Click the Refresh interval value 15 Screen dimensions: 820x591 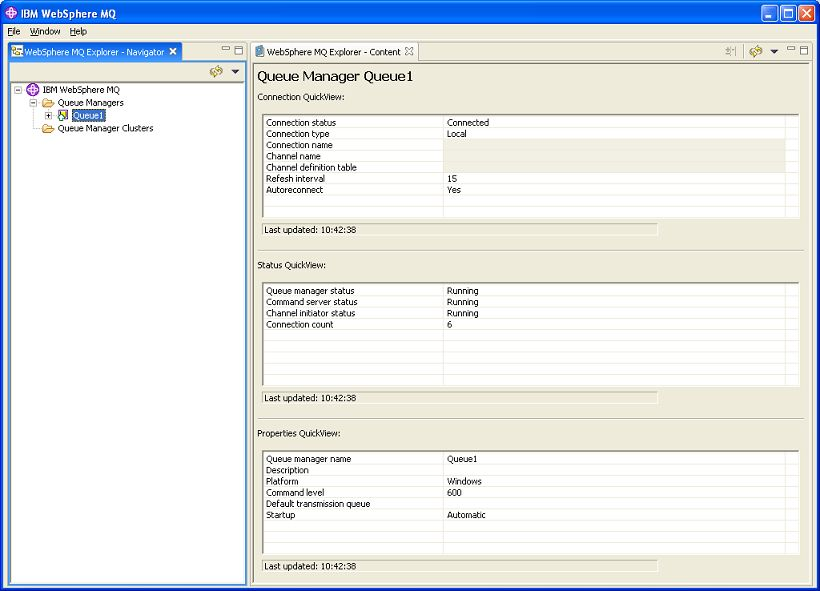452,179
